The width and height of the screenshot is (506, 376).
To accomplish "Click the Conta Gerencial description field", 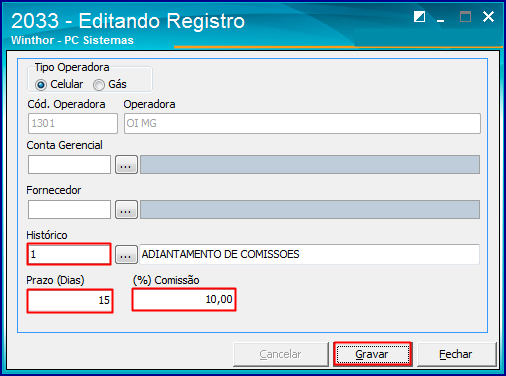I will click(310, 164).
